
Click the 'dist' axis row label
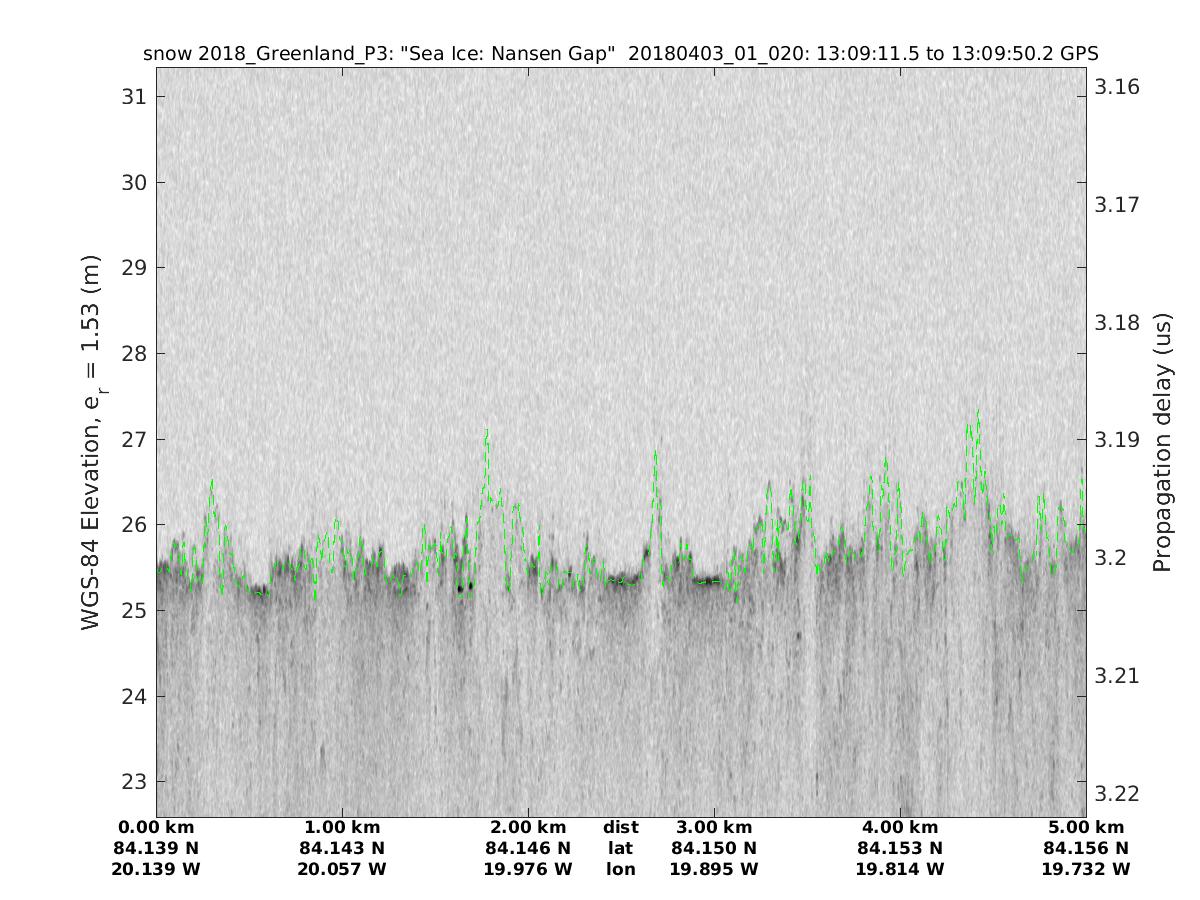point(620,828)
